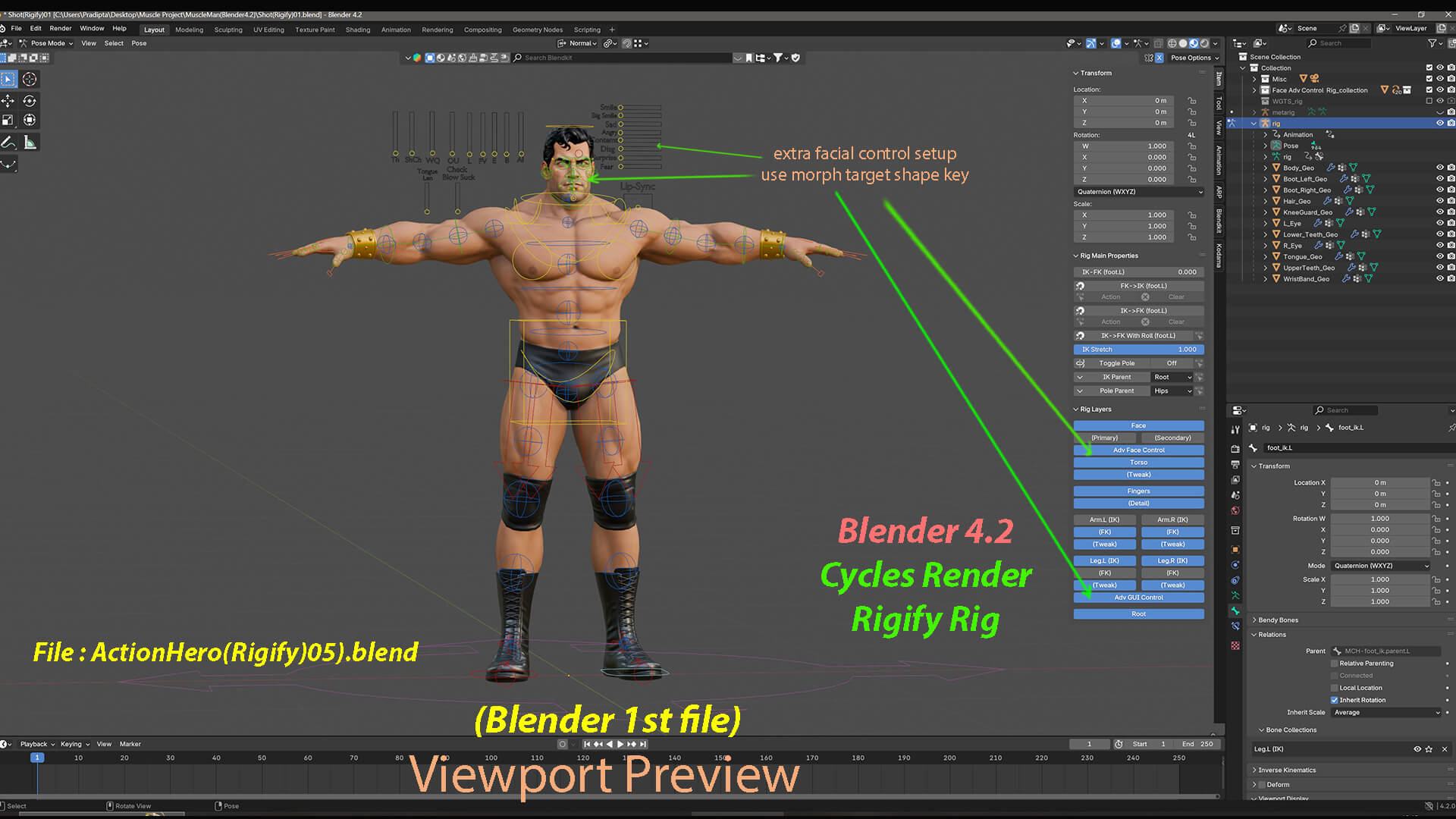Open Pose Mode dropdown
The height and width of the screenshot is (819, 1456).
tap(46, 43)
